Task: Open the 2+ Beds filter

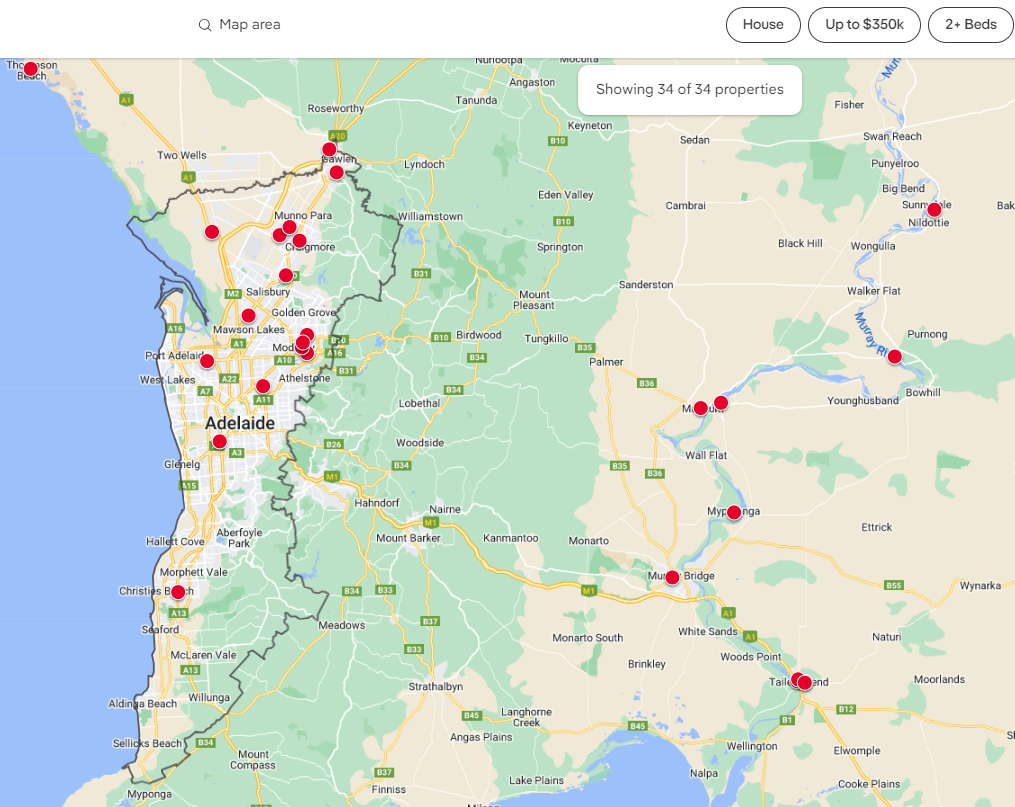Action: pyautogui.click(x=970, y=25)
